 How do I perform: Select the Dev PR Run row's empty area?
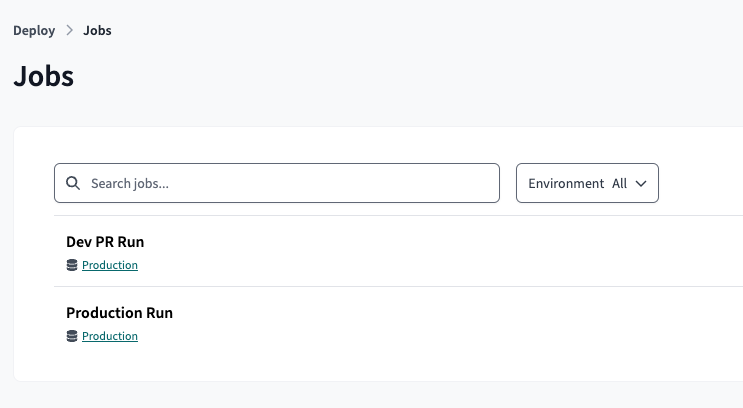tap(450, 251)
